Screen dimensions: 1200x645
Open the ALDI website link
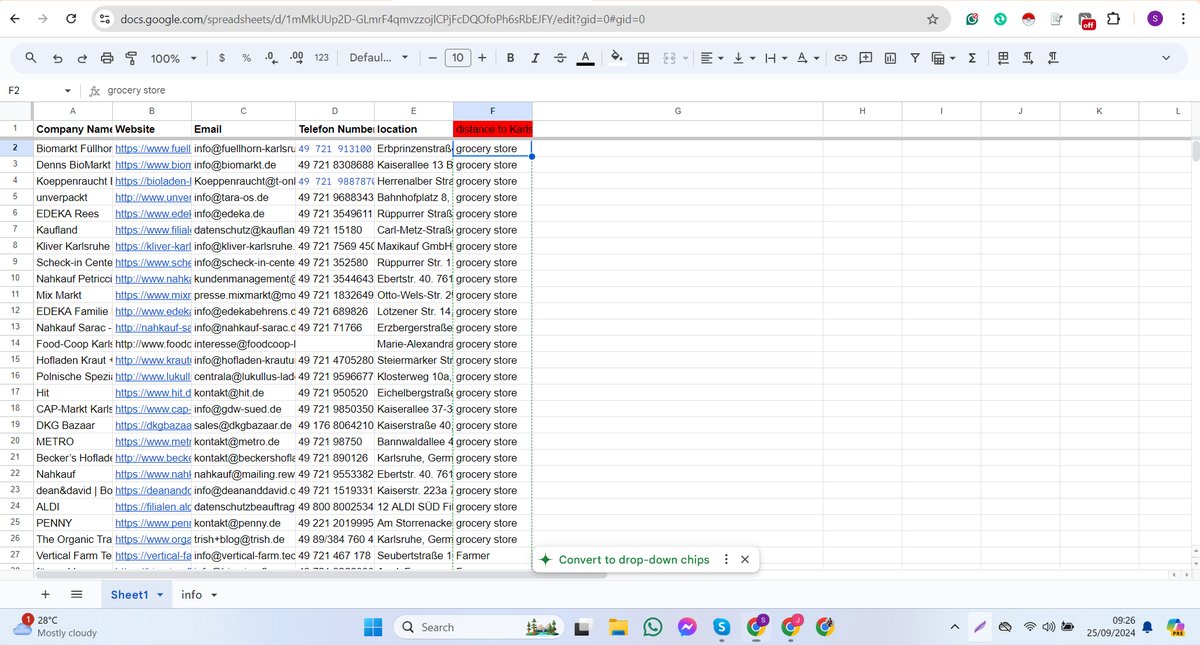click(153, 506)
